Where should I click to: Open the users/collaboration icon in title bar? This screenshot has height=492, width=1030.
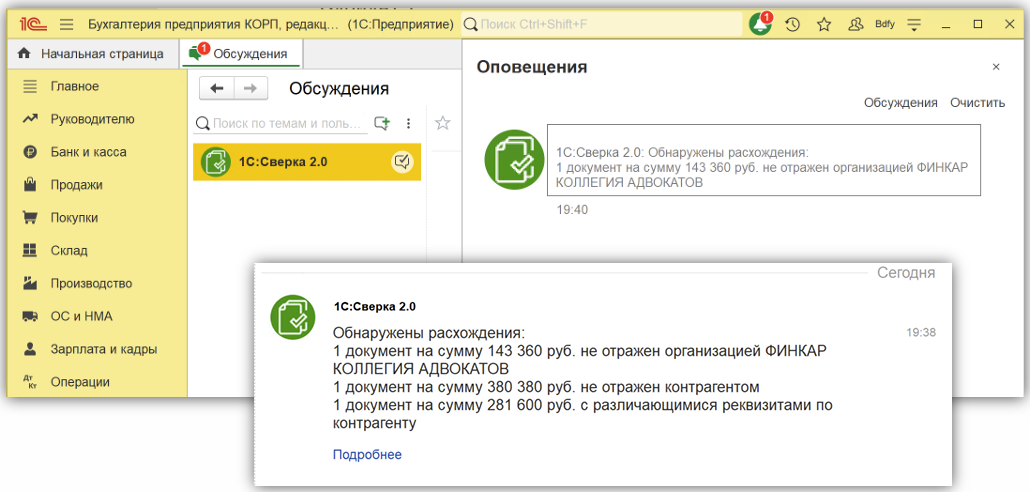[x=855, y=25]
